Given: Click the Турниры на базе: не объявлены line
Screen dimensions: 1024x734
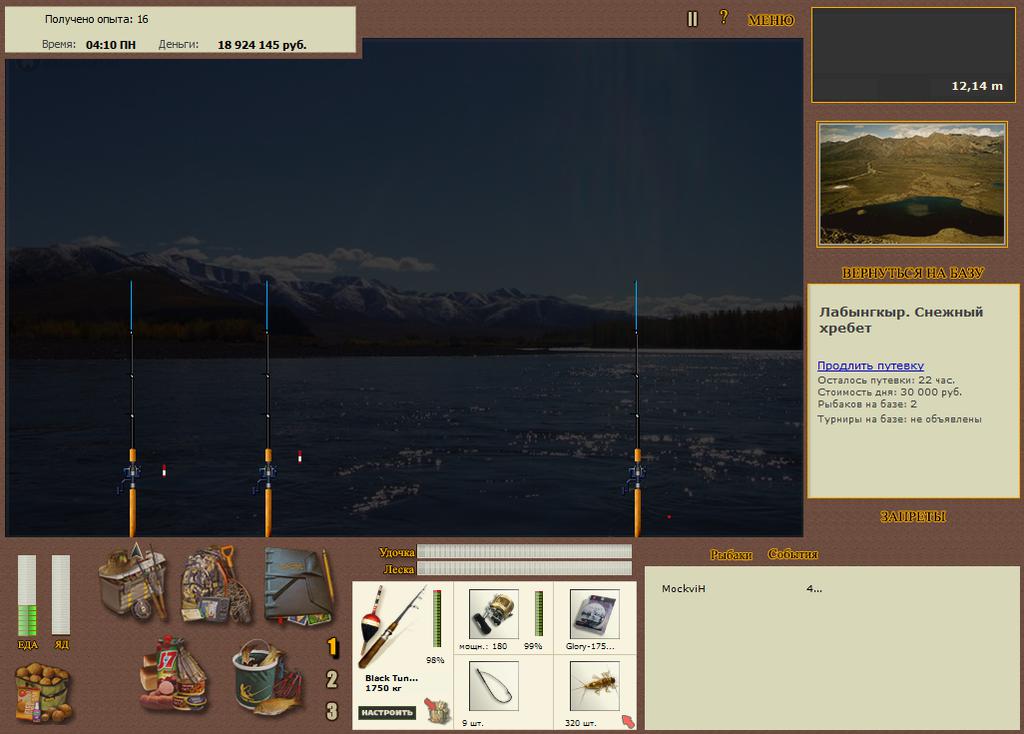Looking at the screenshot, I should click(899, 419).
